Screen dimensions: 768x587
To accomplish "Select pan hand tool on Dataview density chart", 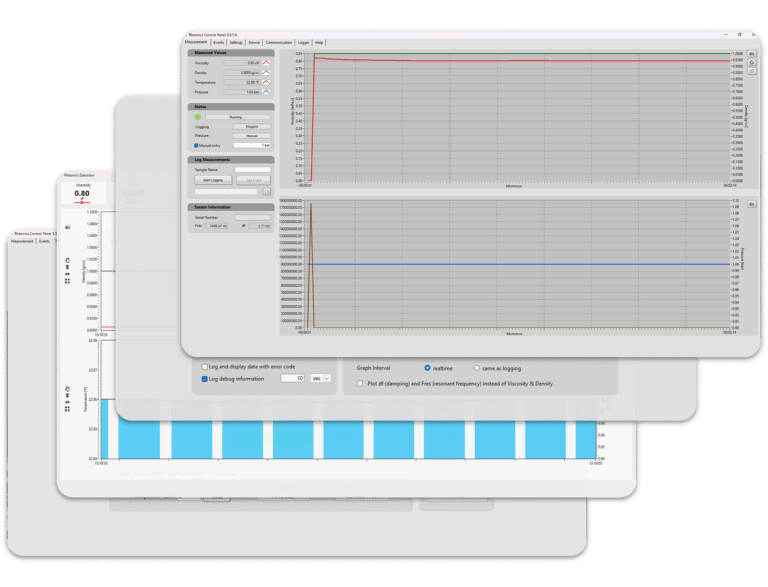I will [x=68, y=260].
